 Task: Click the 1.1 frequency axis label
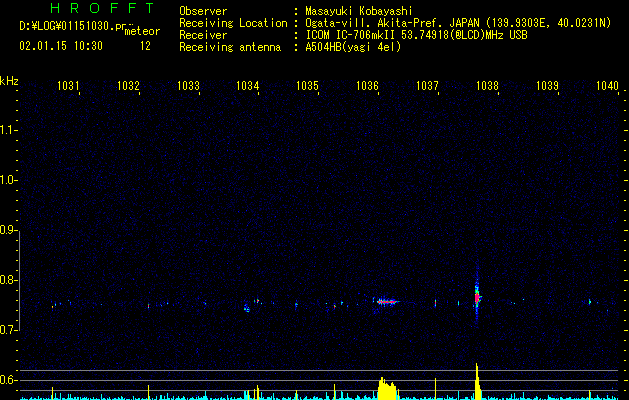pos(8,130)
